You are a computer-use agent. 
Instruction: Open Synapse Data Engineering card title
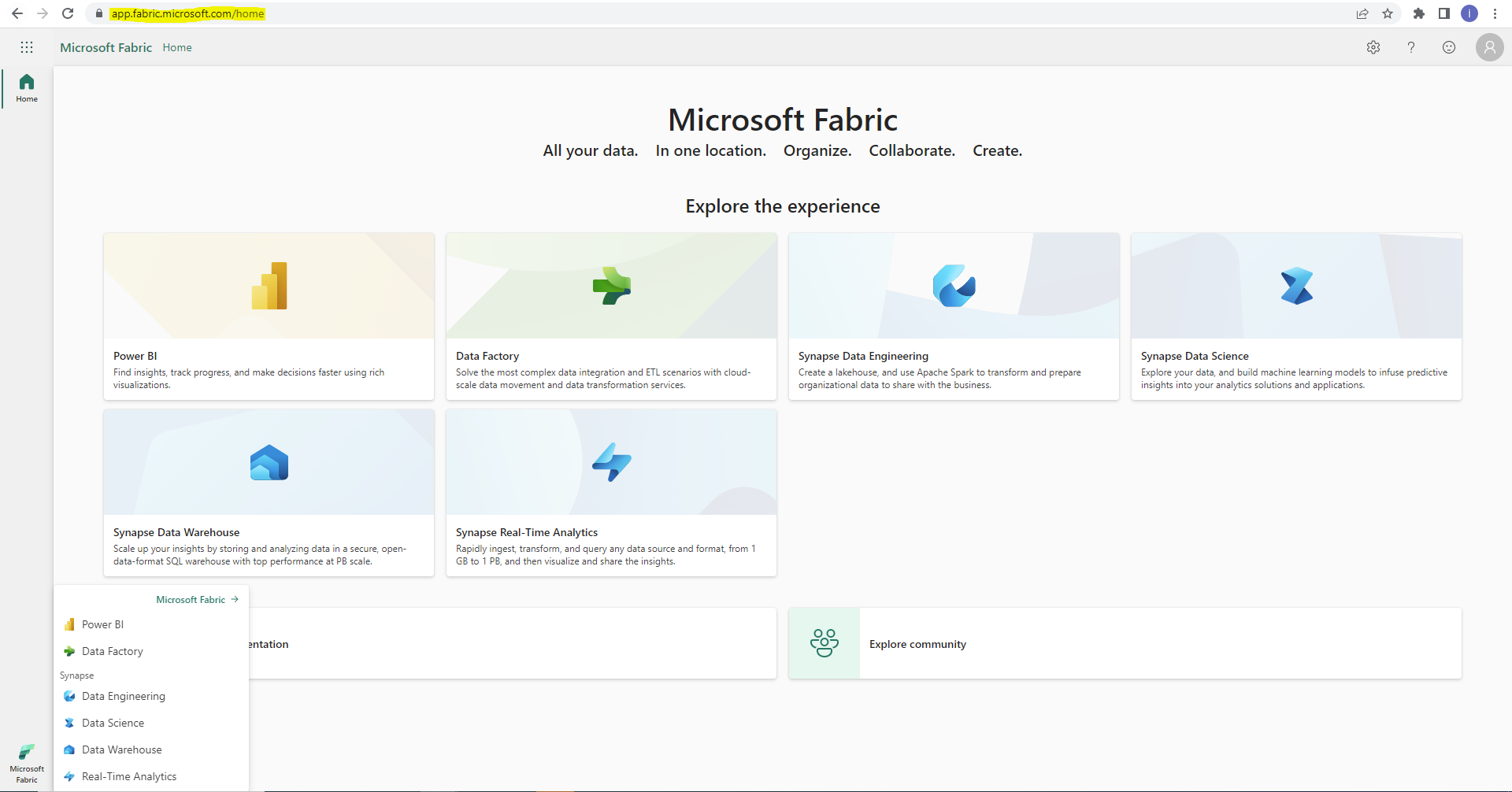click(x=863, y=356)
